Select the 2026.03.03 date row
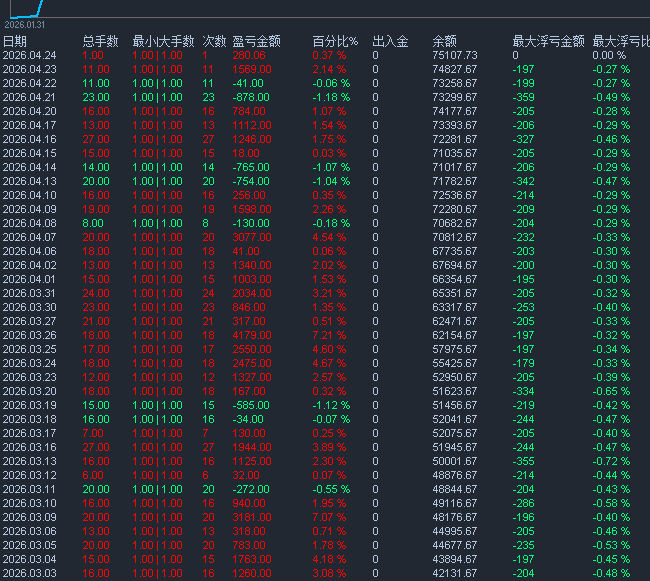 [x=29, y=573]
